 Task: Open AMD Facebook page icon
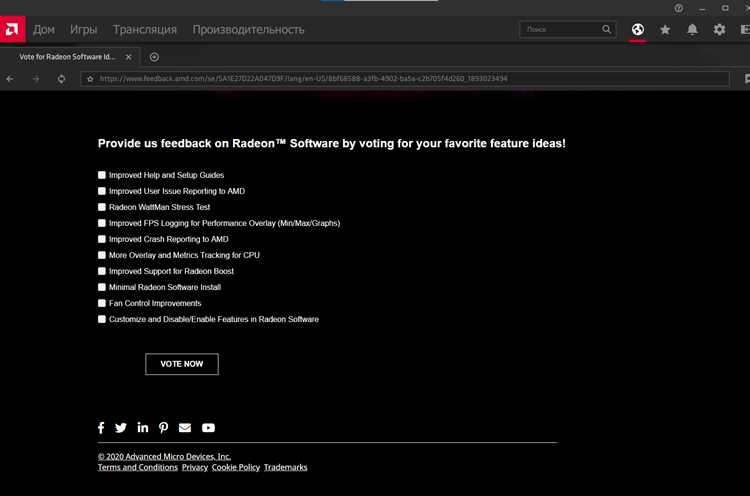101,428
